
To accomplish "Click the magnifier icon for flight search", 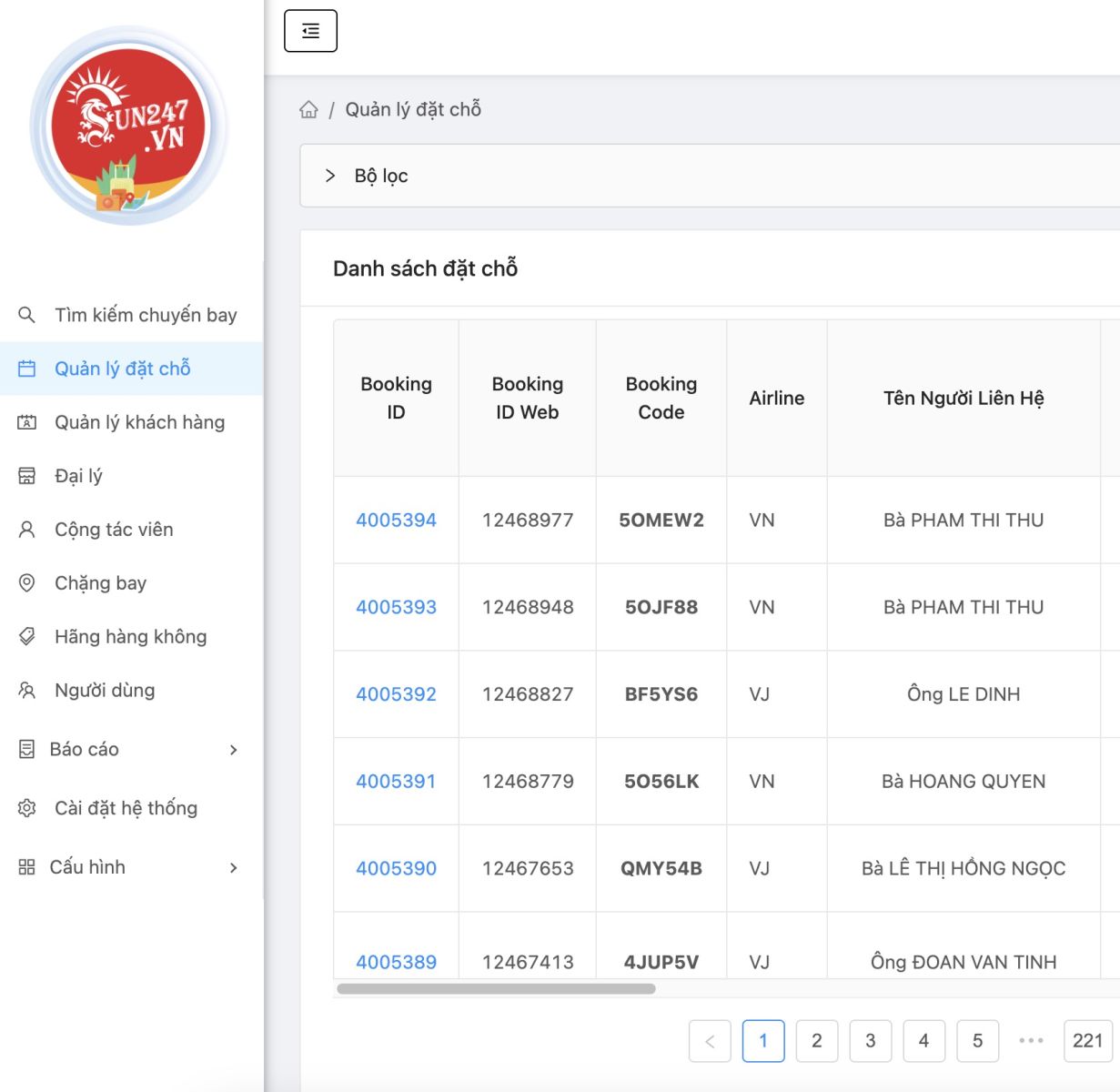I will tap(27, 315).
